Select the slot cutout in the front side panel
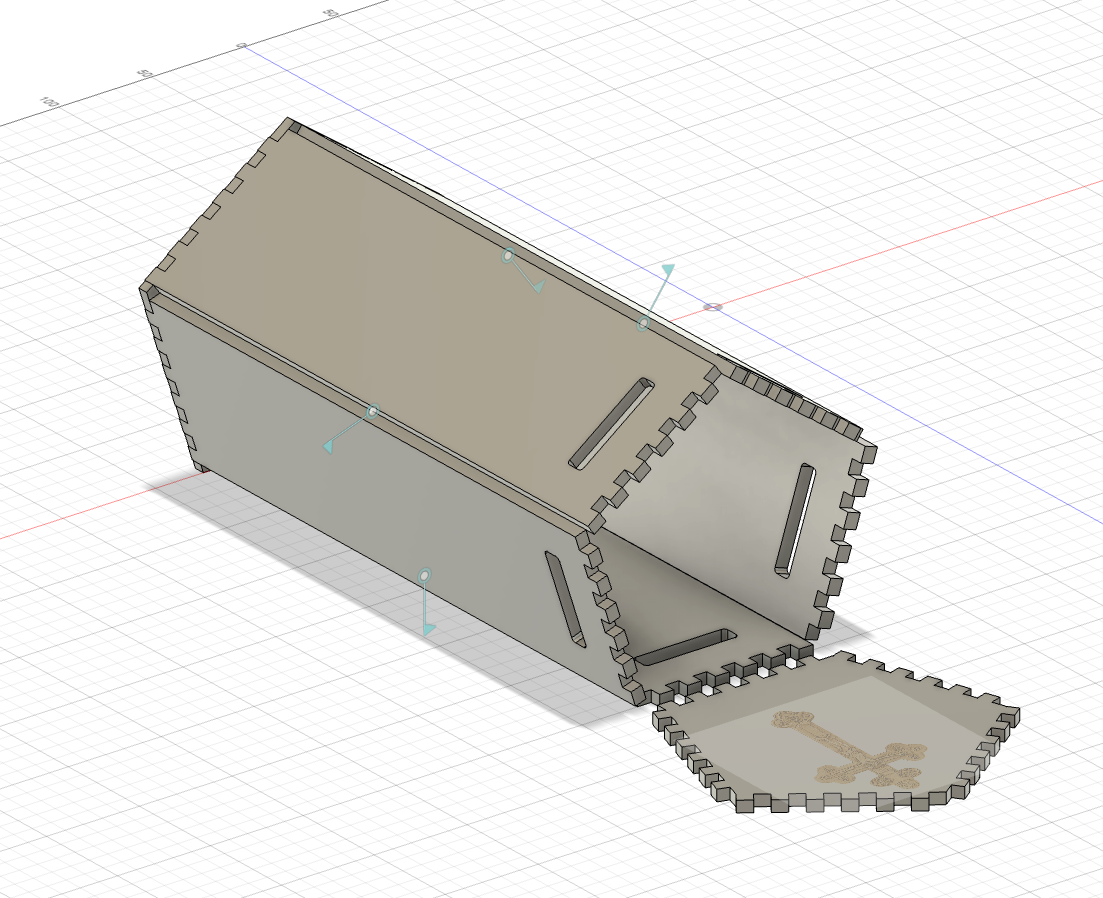The width and height of the screenshot is (1103, 898). (x=564, y=599)
